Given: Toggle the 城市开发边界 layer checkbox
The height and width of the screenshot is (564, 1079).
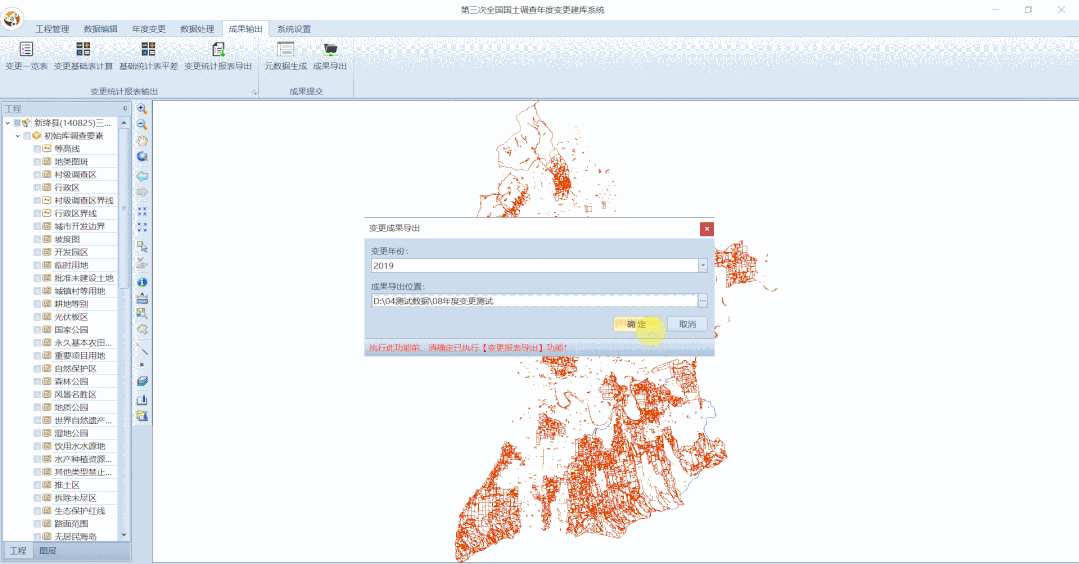Looking at the screenshot, I should [x=37, y=226].
